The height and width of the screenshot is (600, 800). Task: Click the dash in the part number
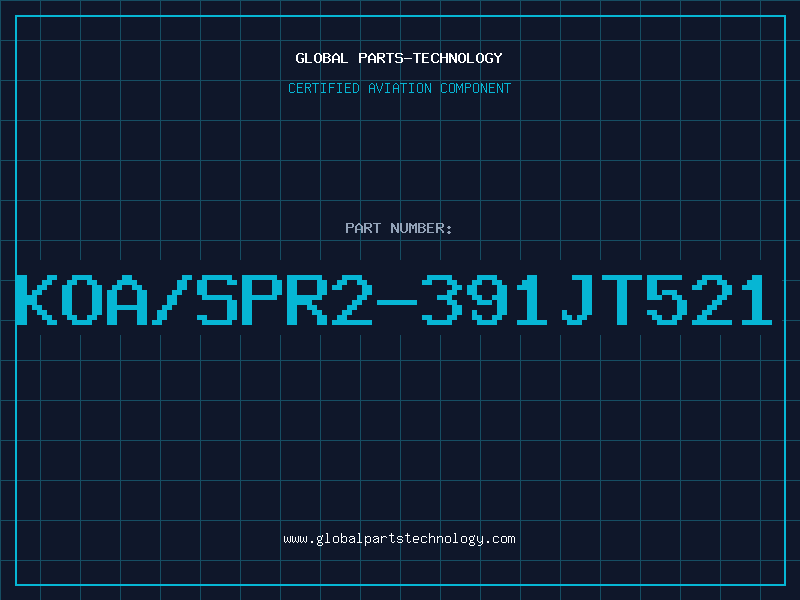point(396,302)
